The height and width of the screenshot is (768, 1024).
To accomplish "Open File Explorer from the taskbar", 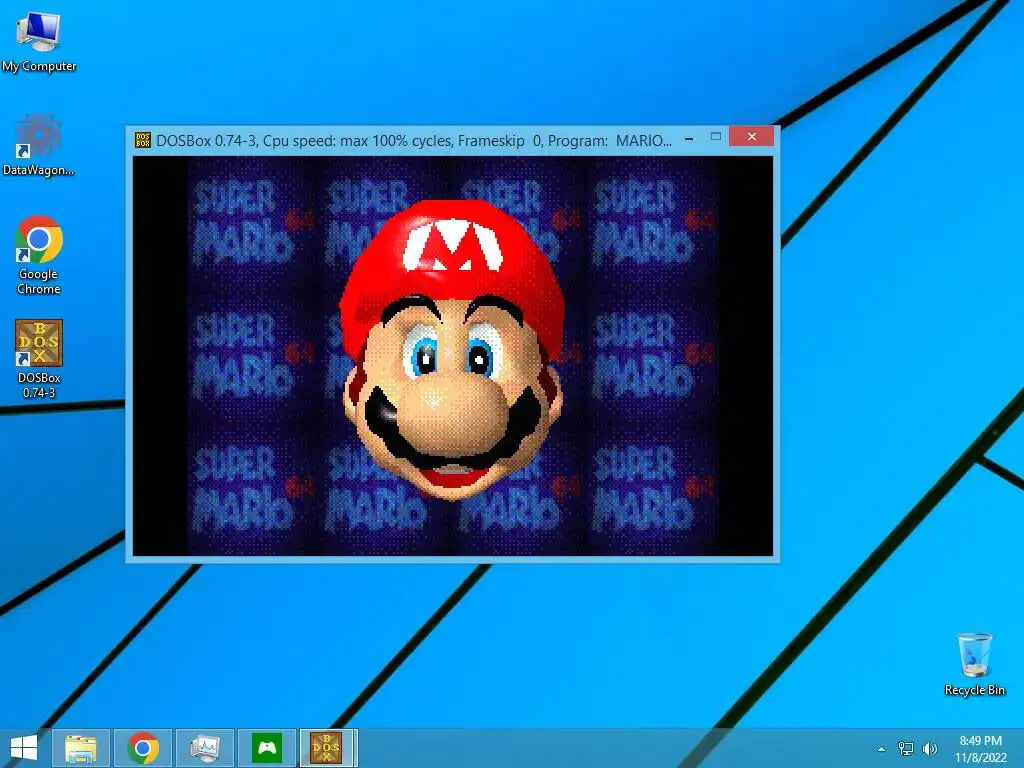I will [x=81, y=748].
